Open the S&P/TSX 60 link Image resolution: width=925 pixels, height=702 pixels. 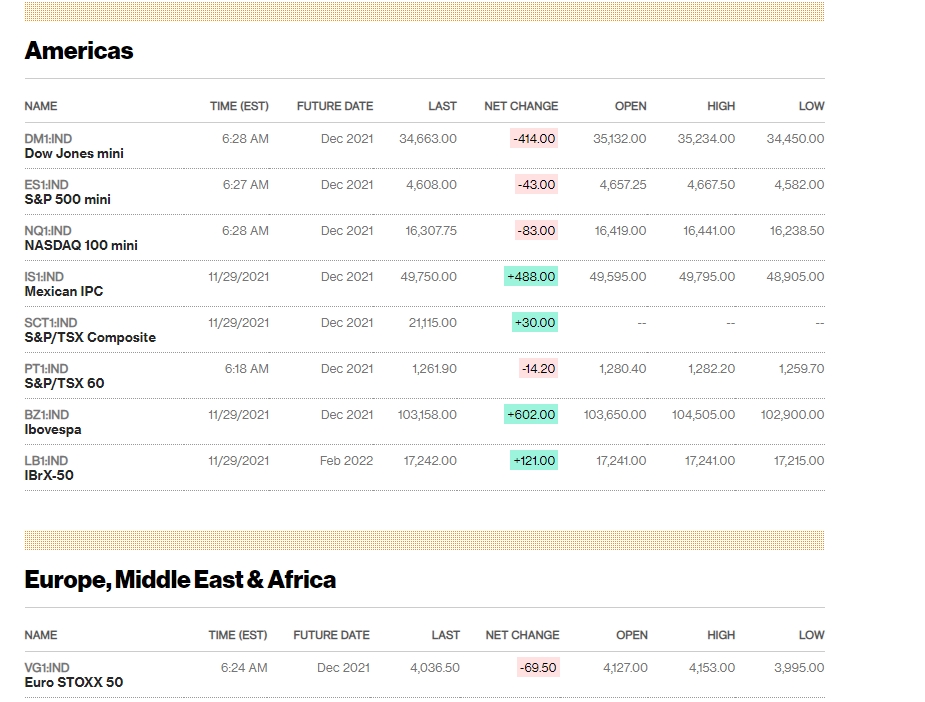(64, 383)
